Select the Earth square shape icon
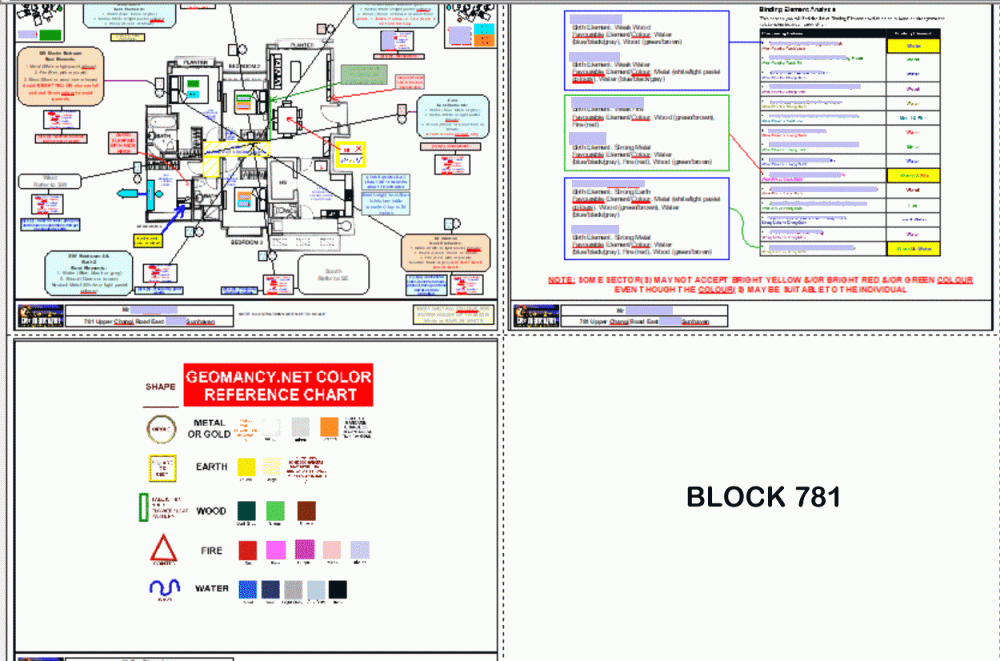1000x661 pixels. [162, 467]
